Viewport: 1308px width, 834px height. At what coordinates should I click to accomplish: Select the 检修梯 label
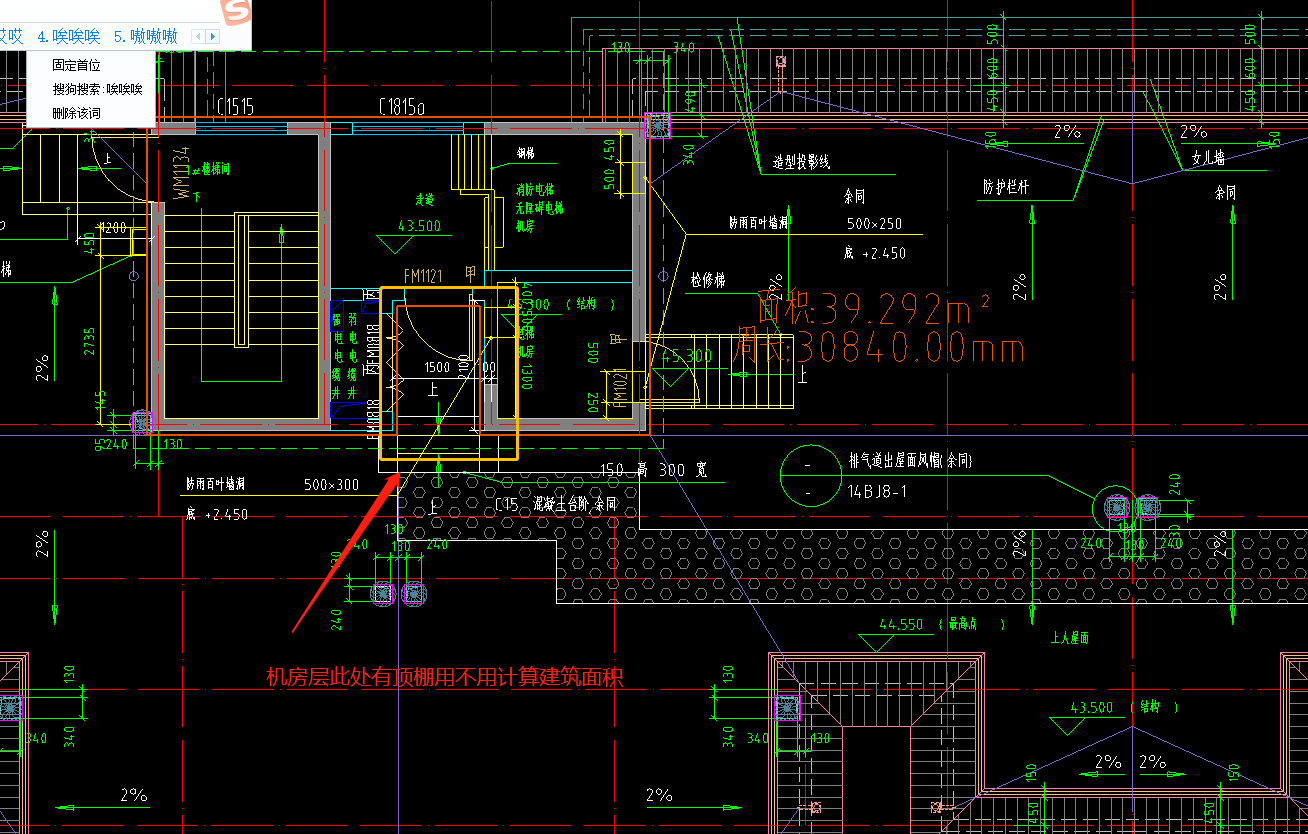coord(707,281)
